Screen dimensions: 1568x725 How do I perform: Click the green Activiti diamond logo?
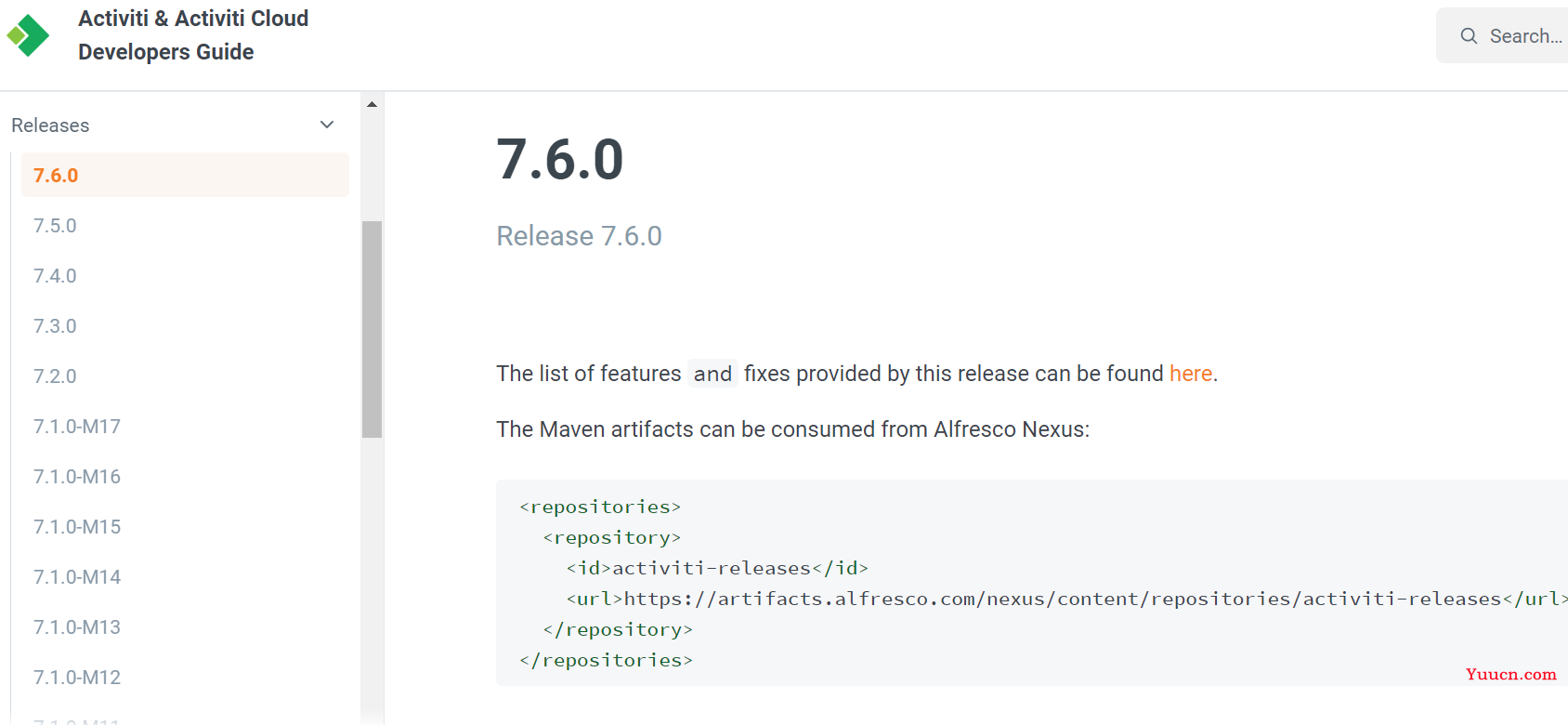tap(28, 35)
